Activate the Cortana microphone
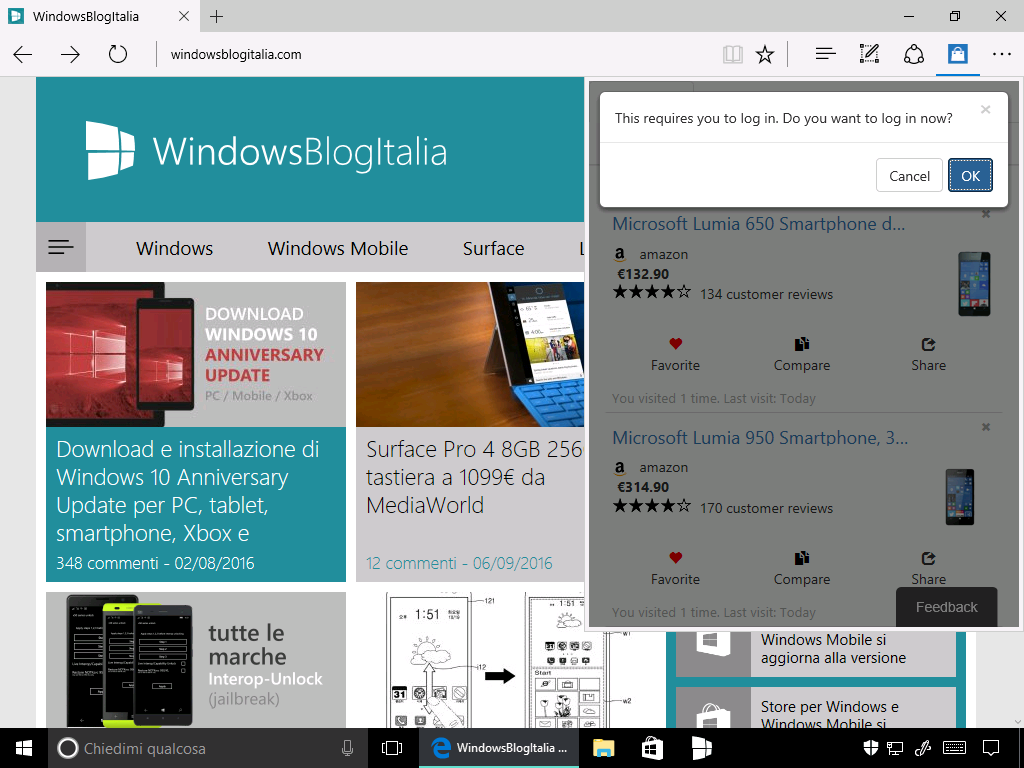1024x768 pixels. [x=347, y=748]
